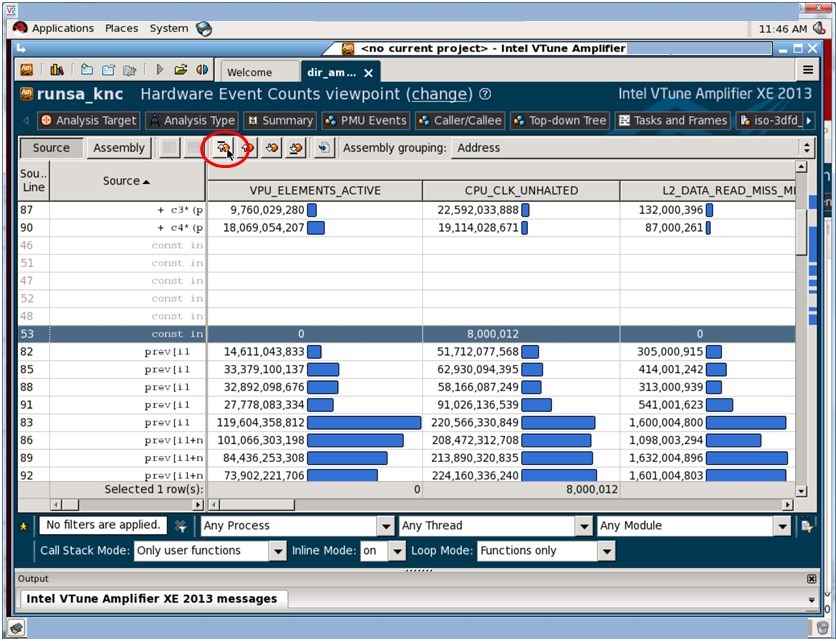Screen dimensions: 836x641
Task: Switch to the PMU Events tab
Action: tap(366, 121)
